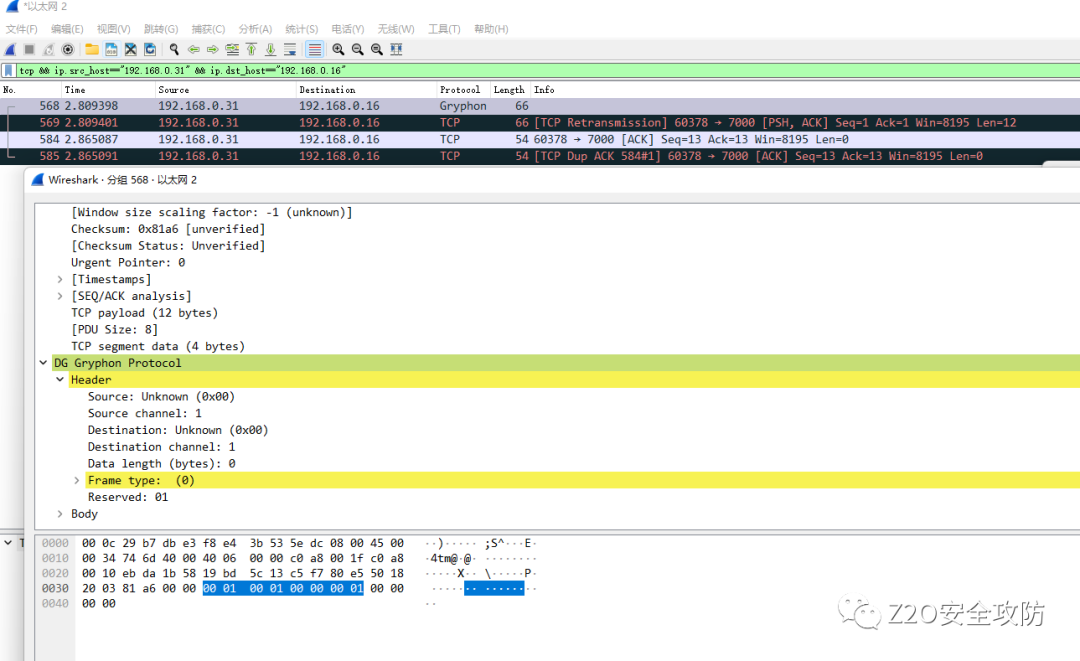Open the go to specific packet tool
This screenshot has width=1080, height=661.
(232, 50)
